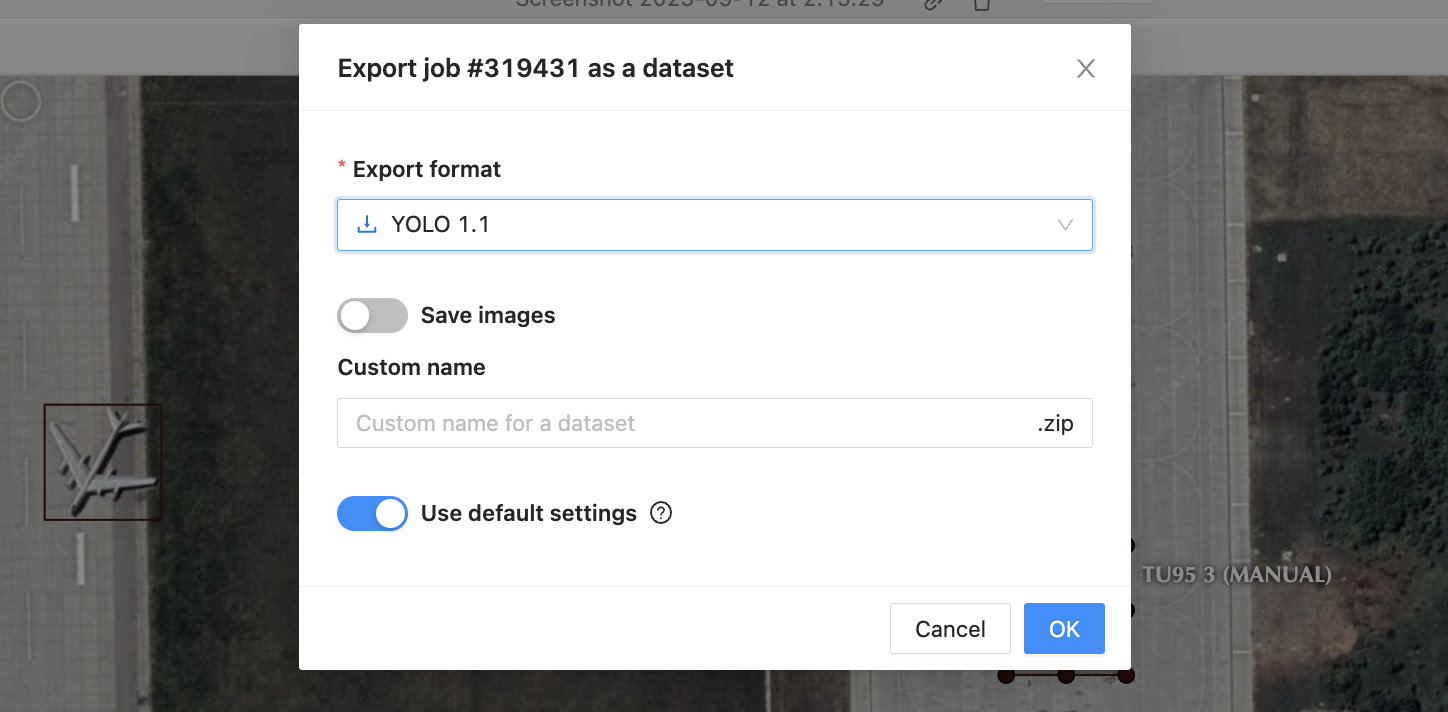This screenshot has height=712, width=1448.
Task: Expand the format list with the chevron arrow
Action: point(1066,225)
